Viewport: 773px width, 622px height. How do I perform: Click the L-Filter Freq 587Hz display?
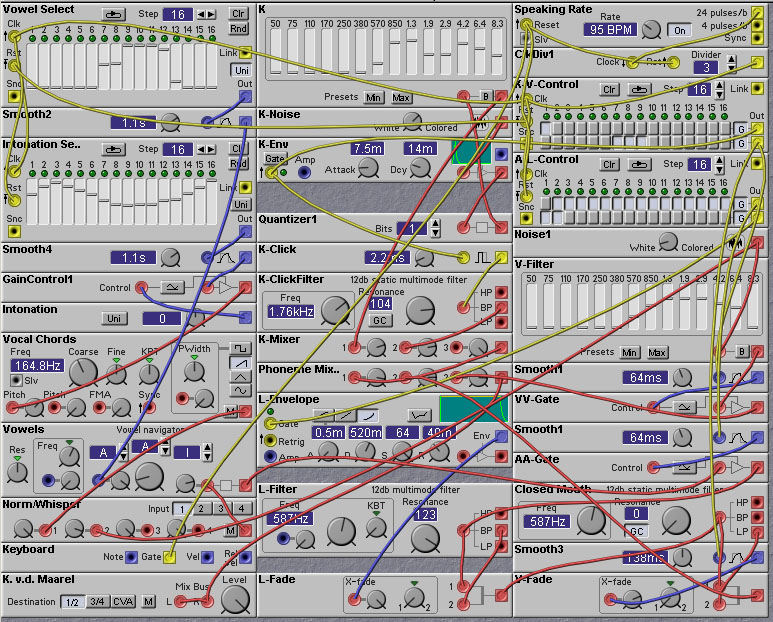[291, 518]
